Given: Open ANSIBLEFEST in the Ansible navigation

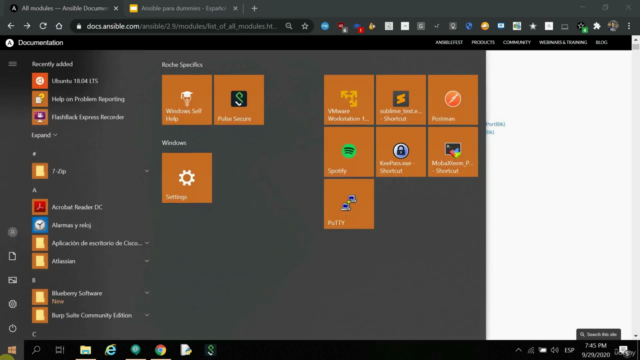Looking at the screenshot, I should (449, 42).
